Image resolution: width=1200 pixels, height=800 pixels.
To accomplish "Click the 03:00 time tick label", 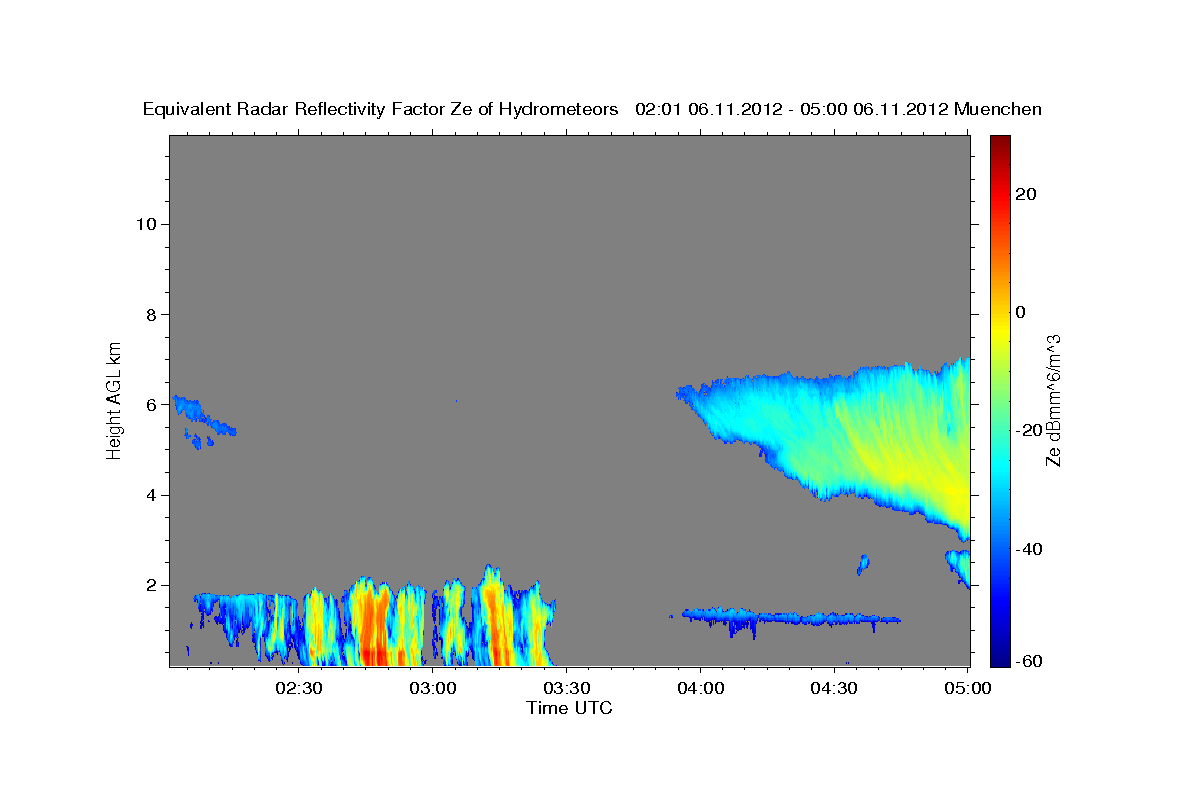I will point(434,688).
